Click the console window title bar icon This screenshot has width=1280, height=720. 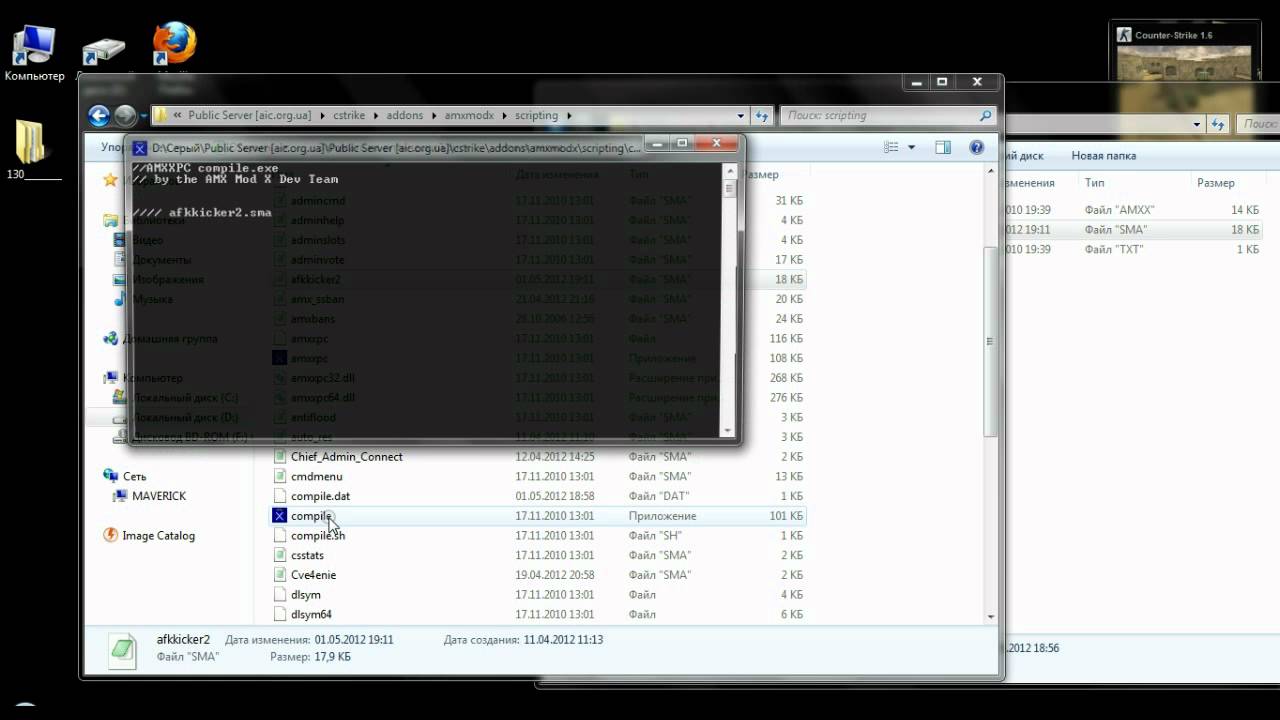click(x=140, y=147)
